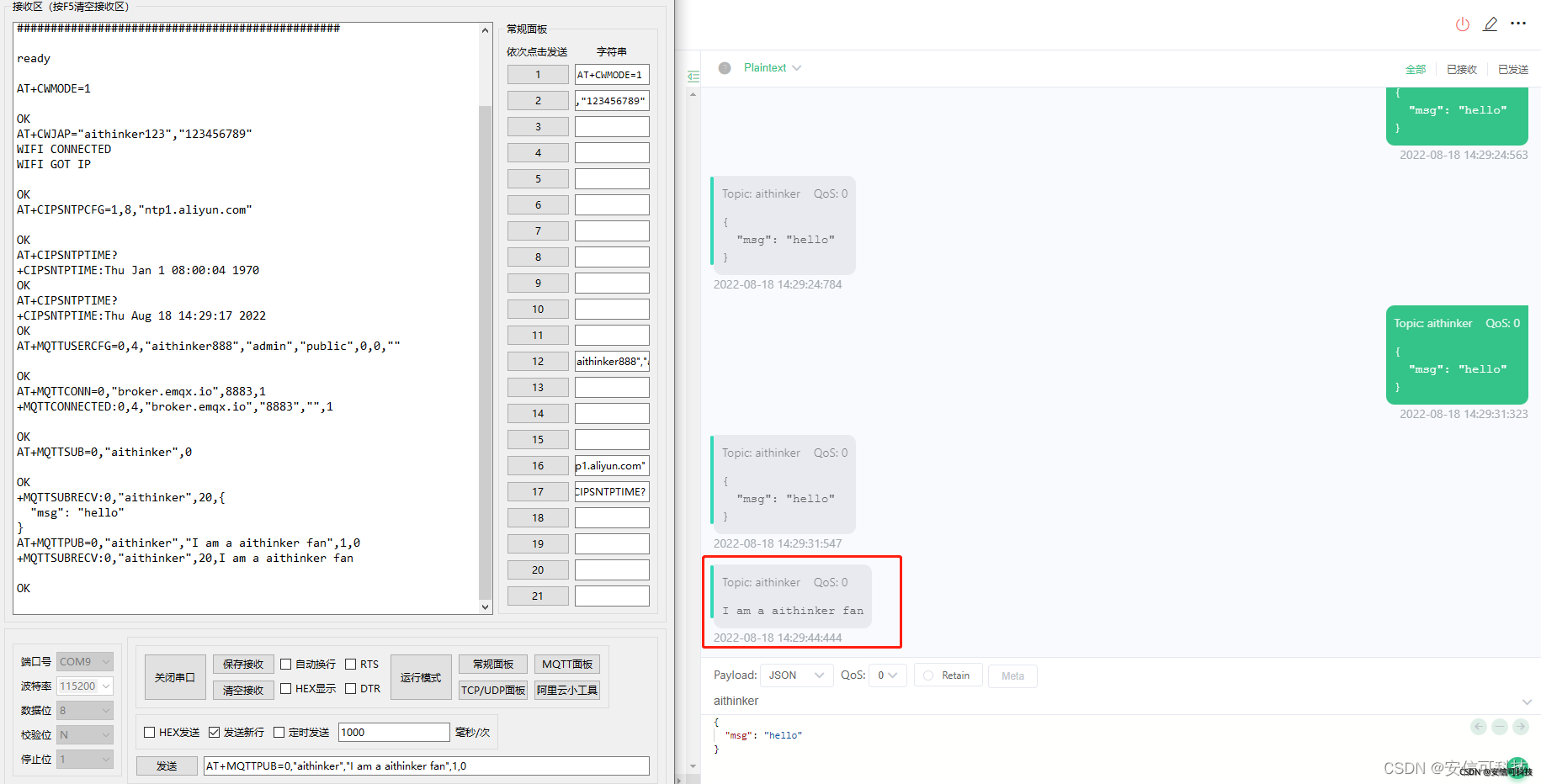Enable the Retain option in payload bar
The image size is (1541, 784).
pyautogui.click(x=927, y=675)
